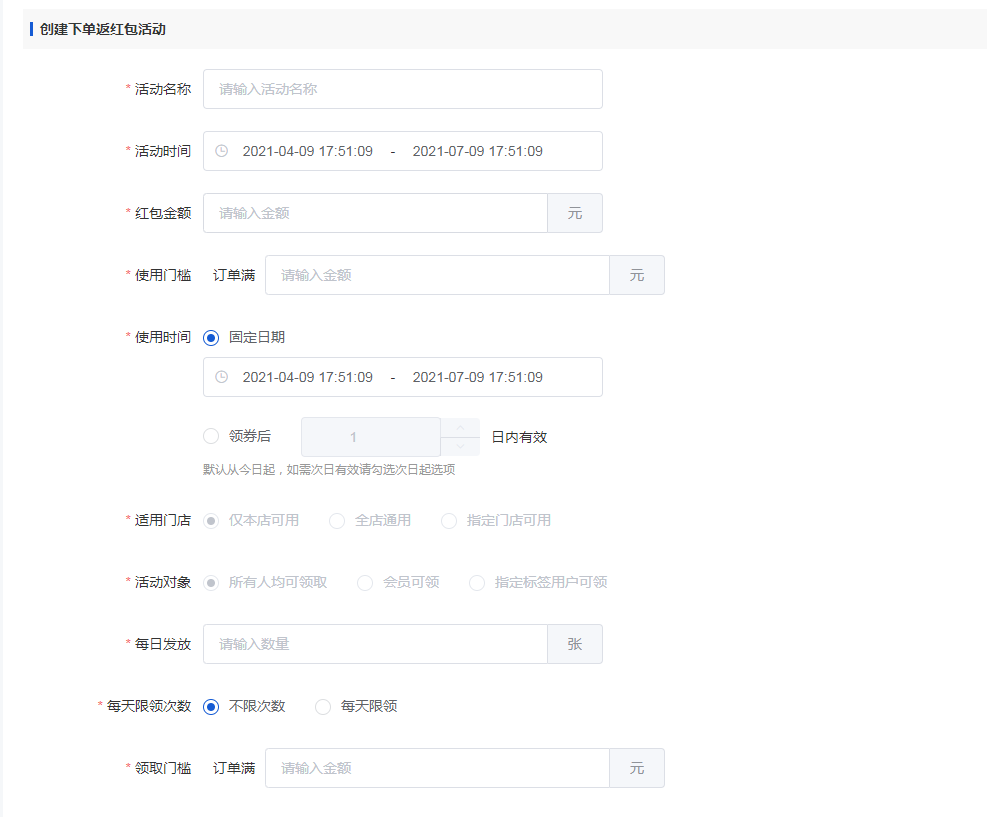Click the 日内有效 label

point(519,437)
